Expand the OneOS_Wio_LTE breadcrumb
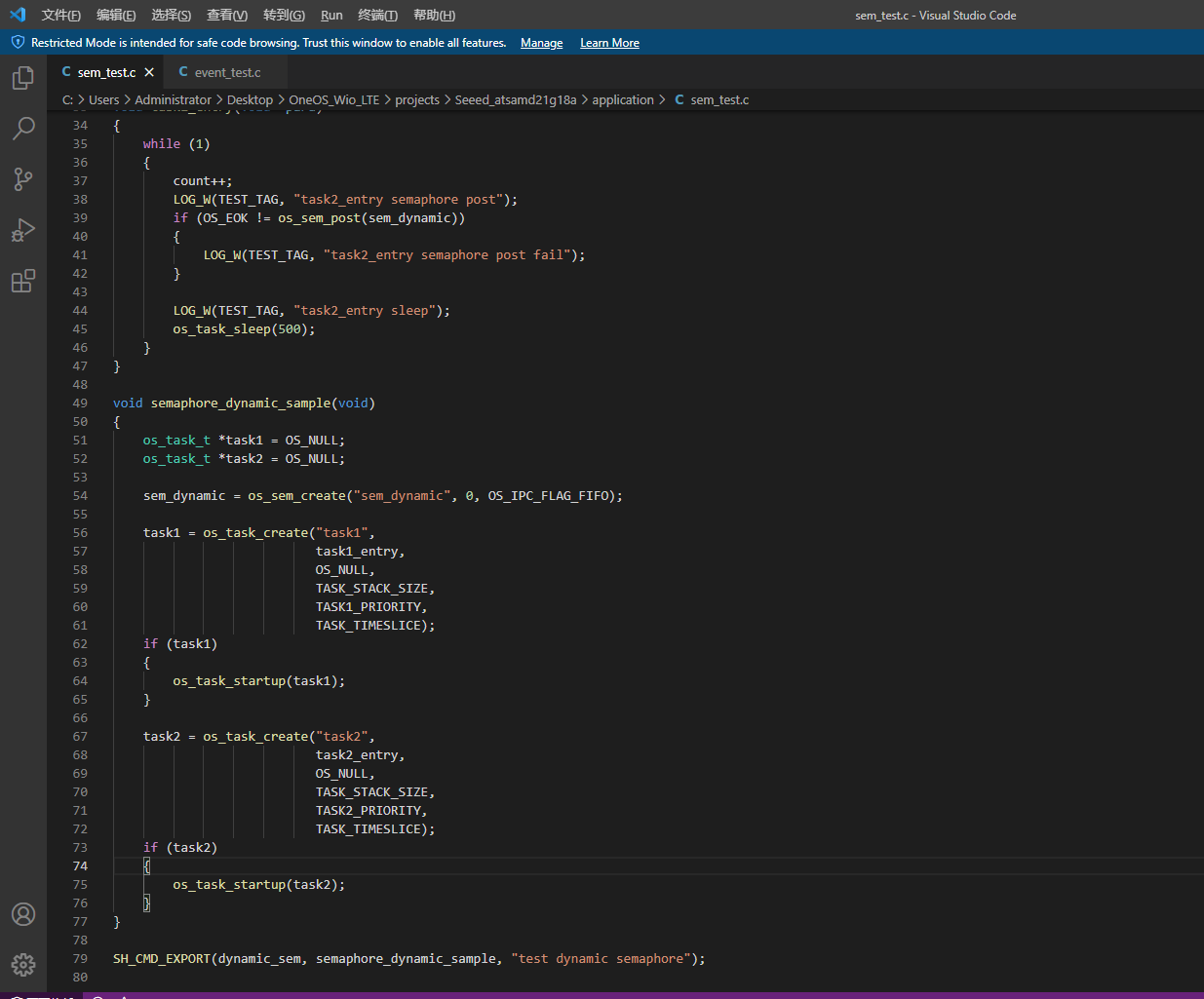Viewport: 1204px width, 999px height. (x=334, y=99)
